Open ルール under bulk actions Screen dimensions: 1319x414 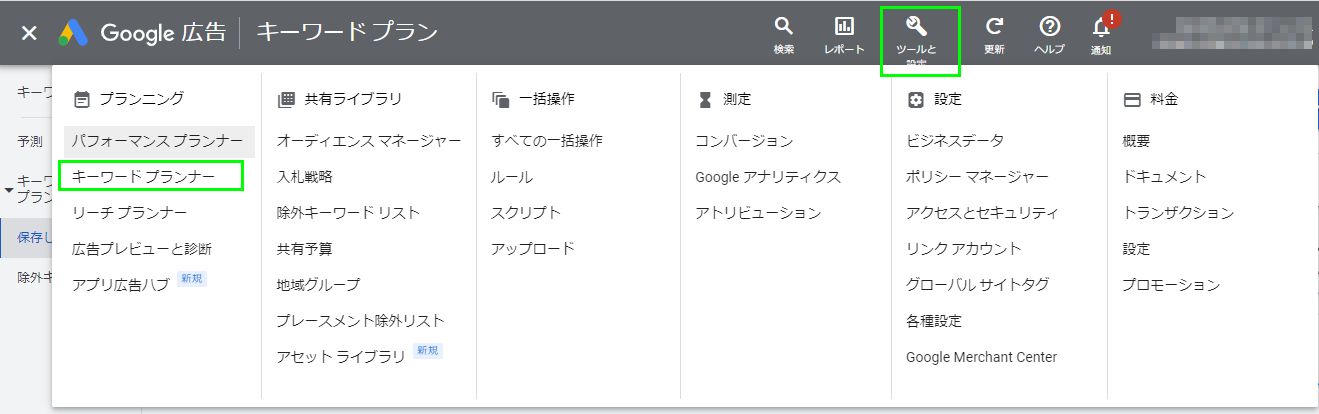[x=512, y=177]
